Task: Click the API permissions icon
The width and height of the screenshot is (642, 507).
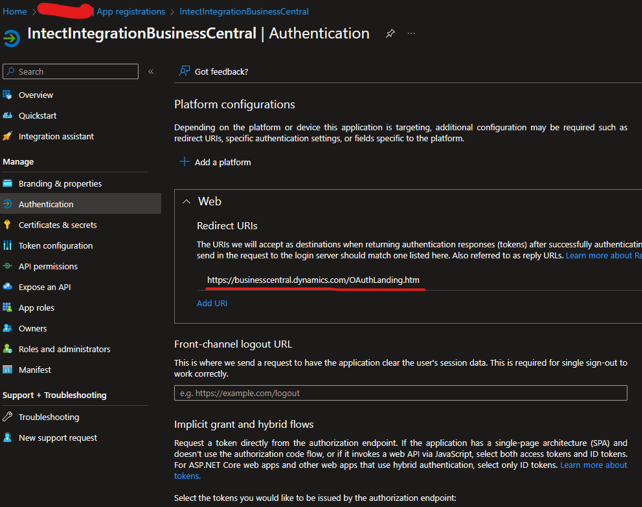Action: [7, 266]
